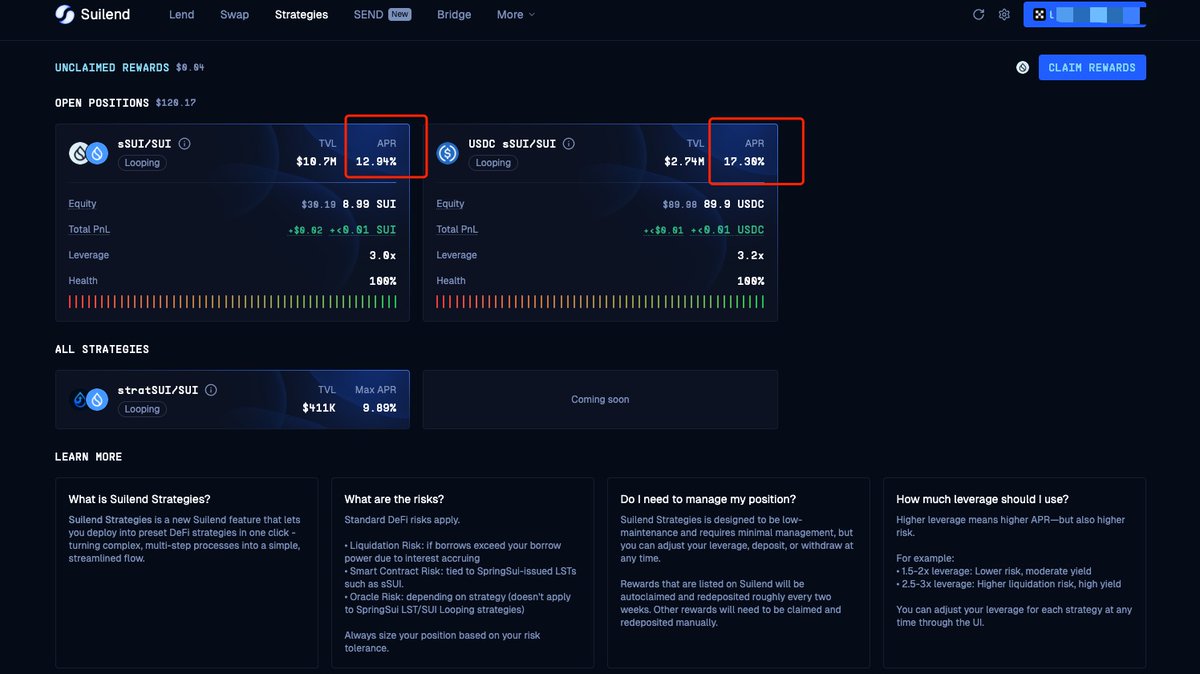Show info for the sSUI/SUI position
The width and height of the screenshot is (1200, 674).
pyautogui.click(x=184, y=144)
